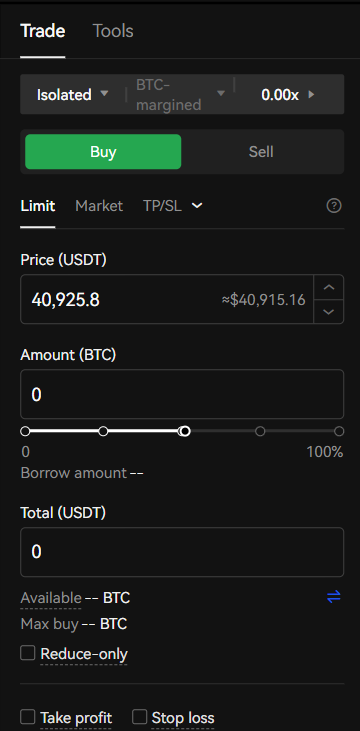Expand the BTC-margined dropdown
Image resolution: width=360 pixels, height=731 pixels.
[x=180, y=95]
